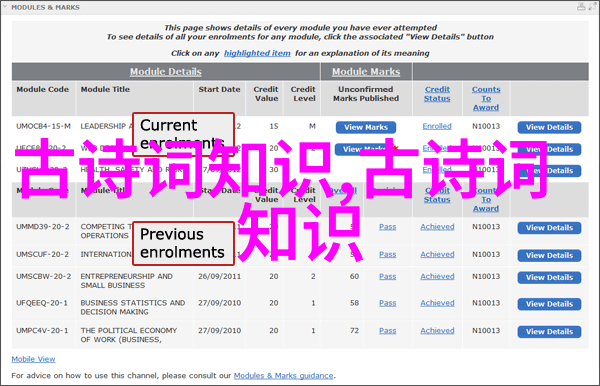Click title 'BUSINESS STATISTICS AND DECISION MAKING'

coord(133,307)
